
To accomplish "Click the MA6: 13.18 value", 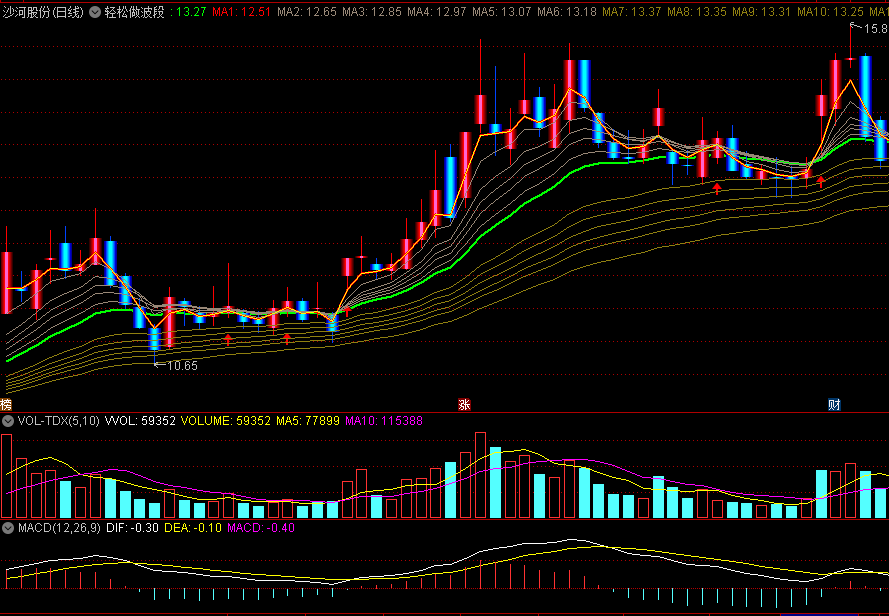I will (567, 12).
